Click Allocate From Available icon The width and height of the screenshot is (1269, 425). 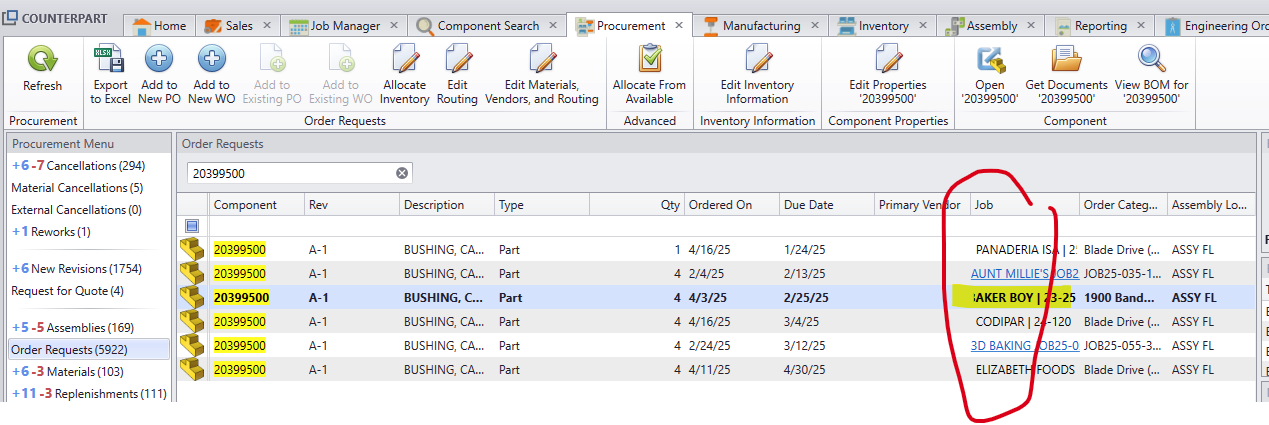[x=649, y=60]
